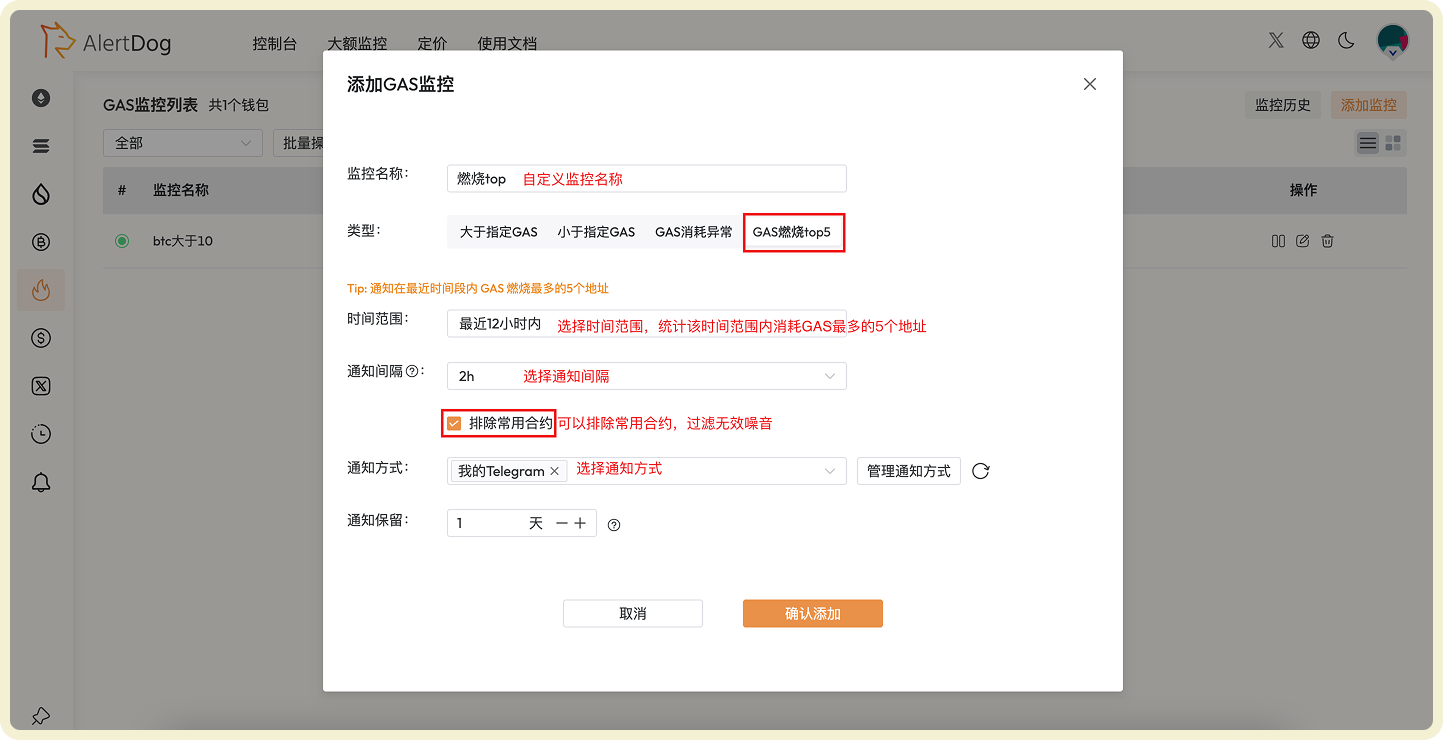This screenshot has width=1443, height=740.
Task: Toggle the btc大于10 green status indicator
Action: coord(122,241)
